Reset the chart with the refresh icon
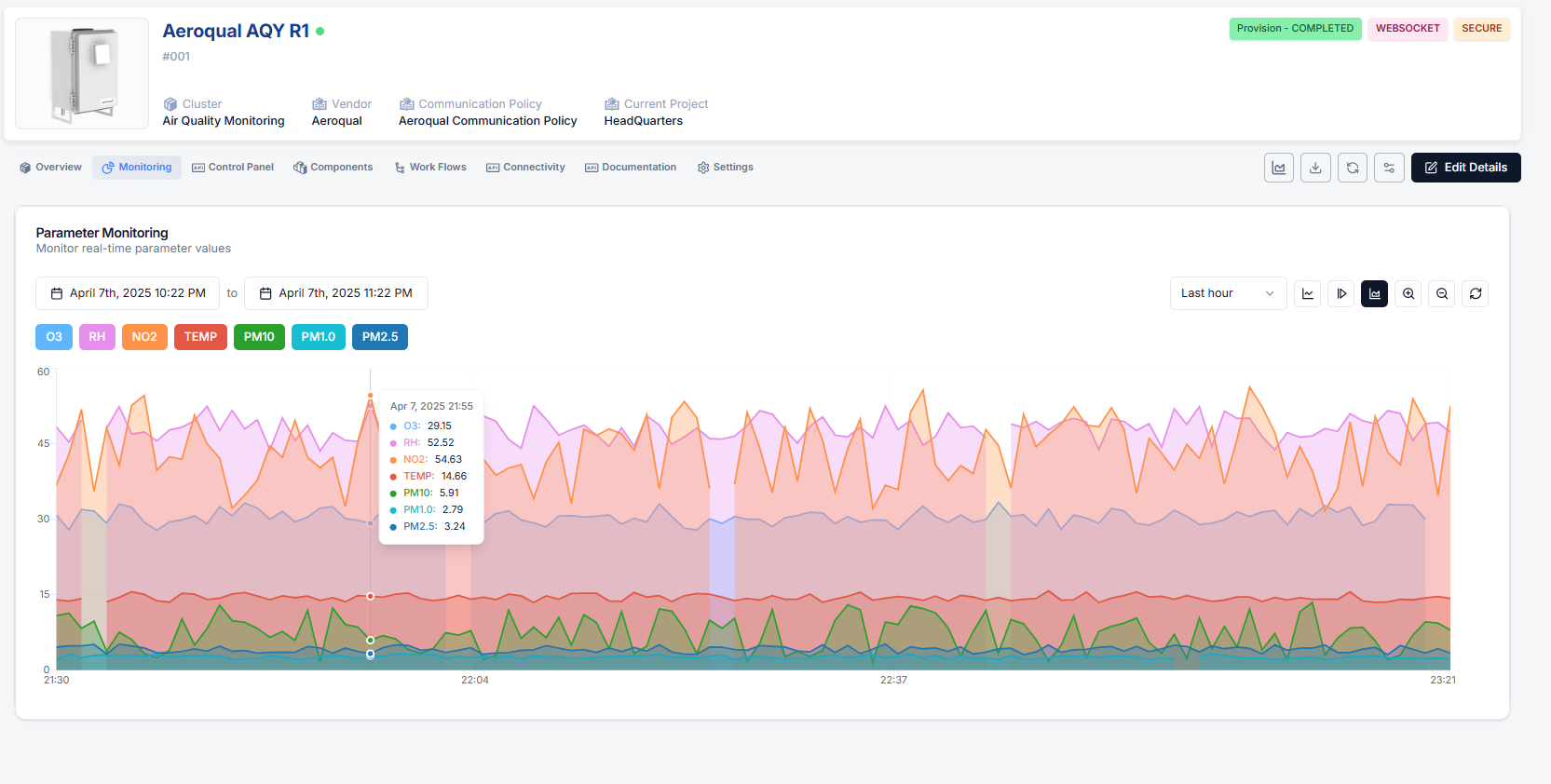The height and width of the screenshot is (784, 1551). tap(1476, 294)
